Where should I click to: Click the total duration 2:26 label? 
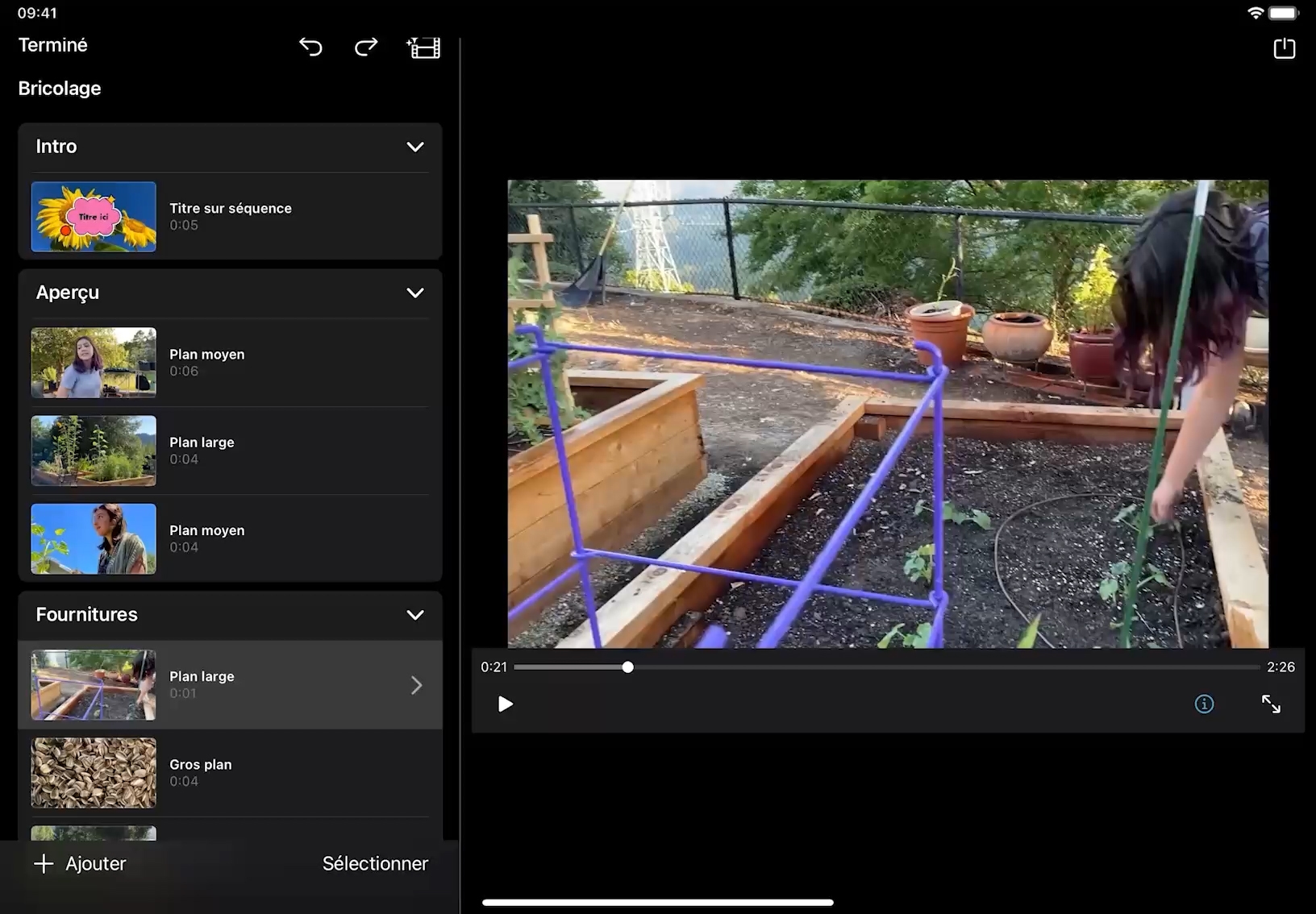[1281, 667]
